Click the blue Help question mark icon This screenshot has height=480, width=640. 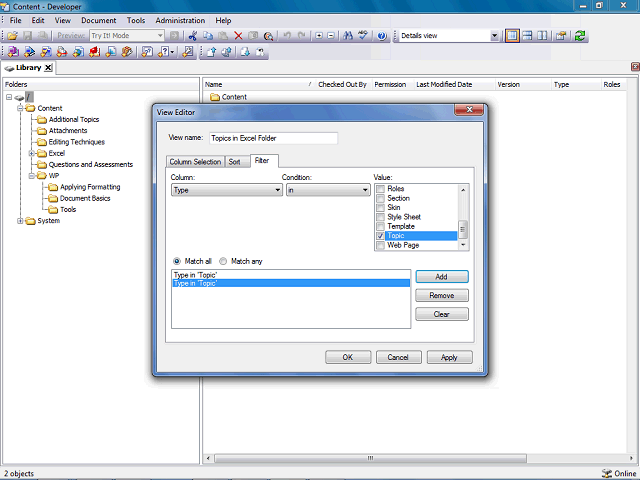pyautogui.click(x=382, y=36)
